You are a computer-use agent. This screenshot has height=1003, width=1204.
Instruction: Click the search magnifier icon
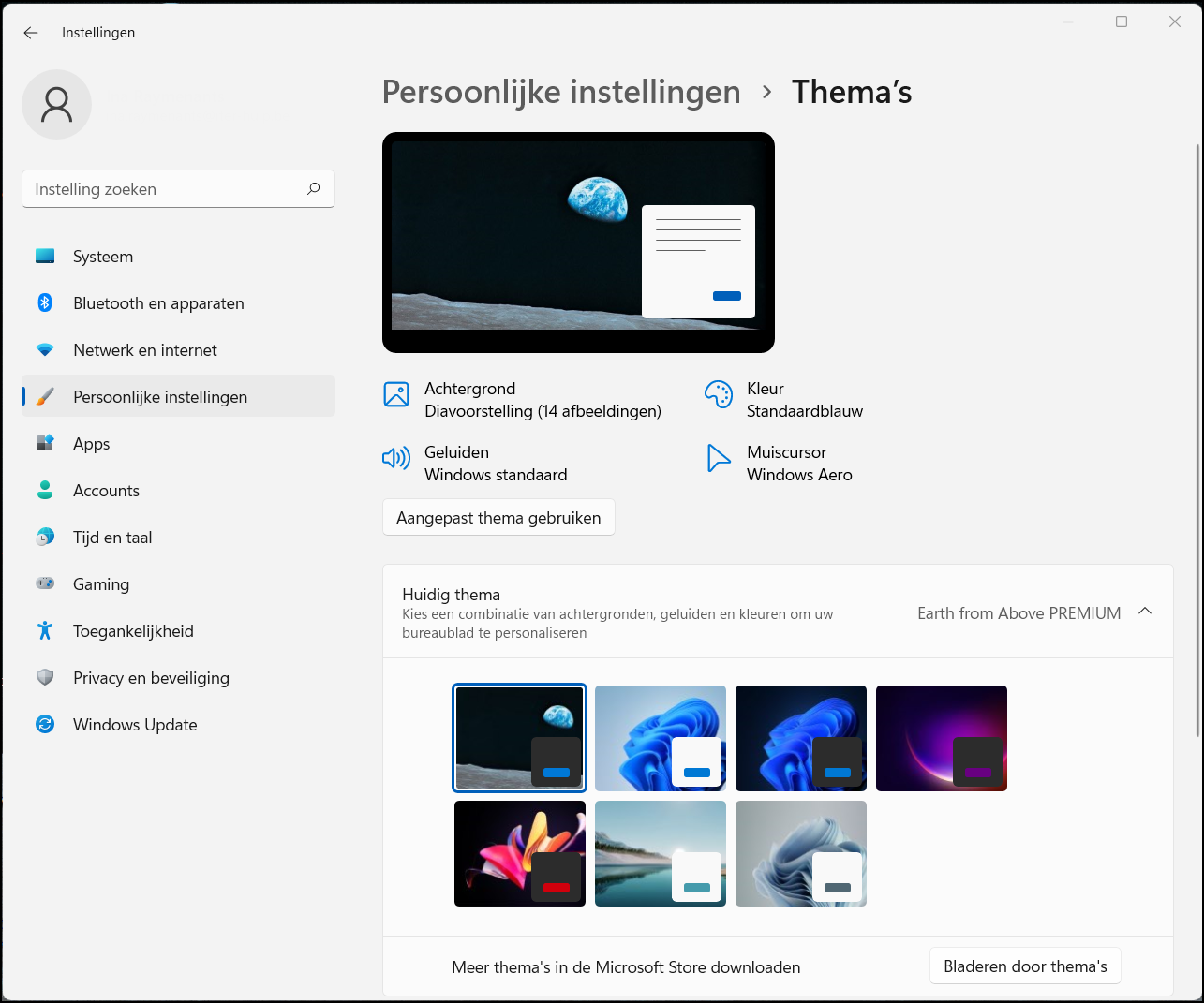[314, 188]
